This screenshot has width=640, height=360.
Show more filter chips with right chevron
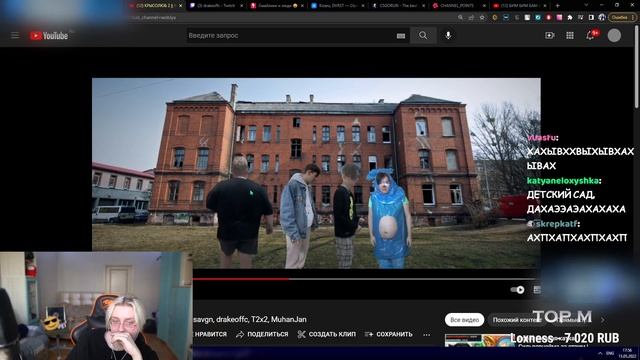603,320
